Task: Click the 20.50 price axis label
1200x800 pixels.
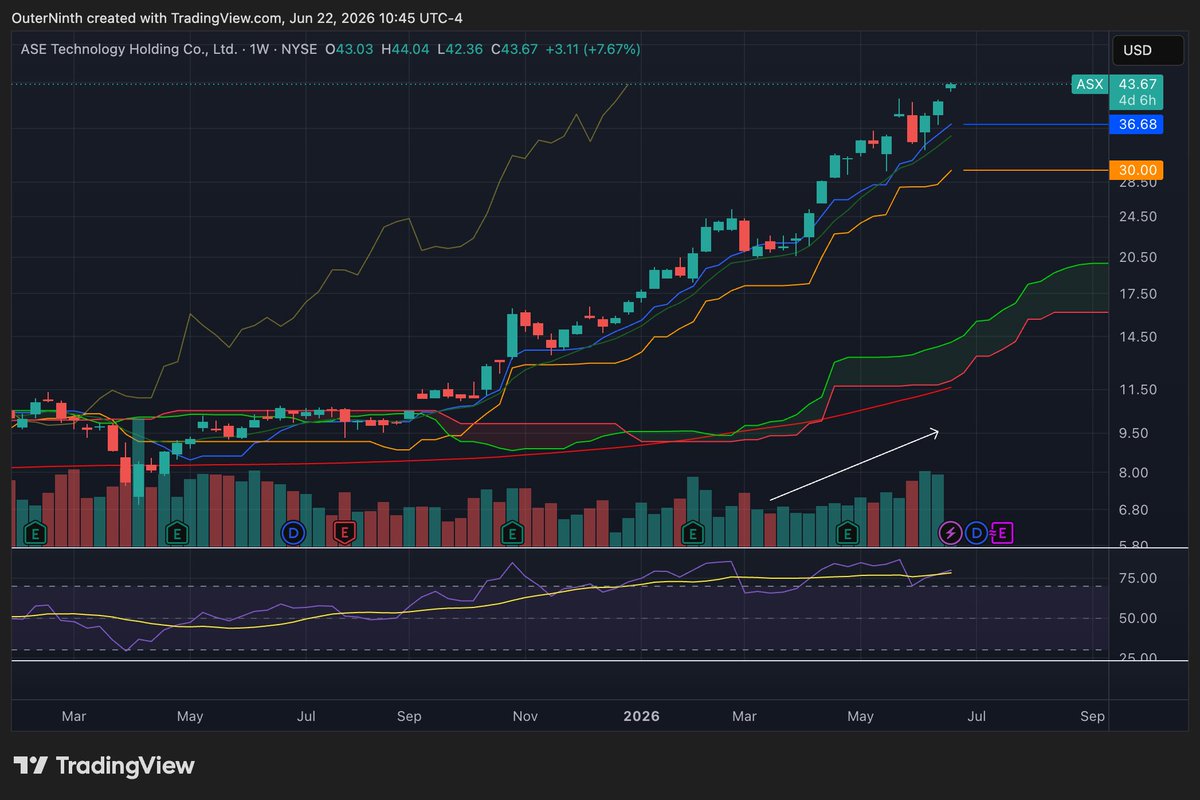Action: 1138,257
